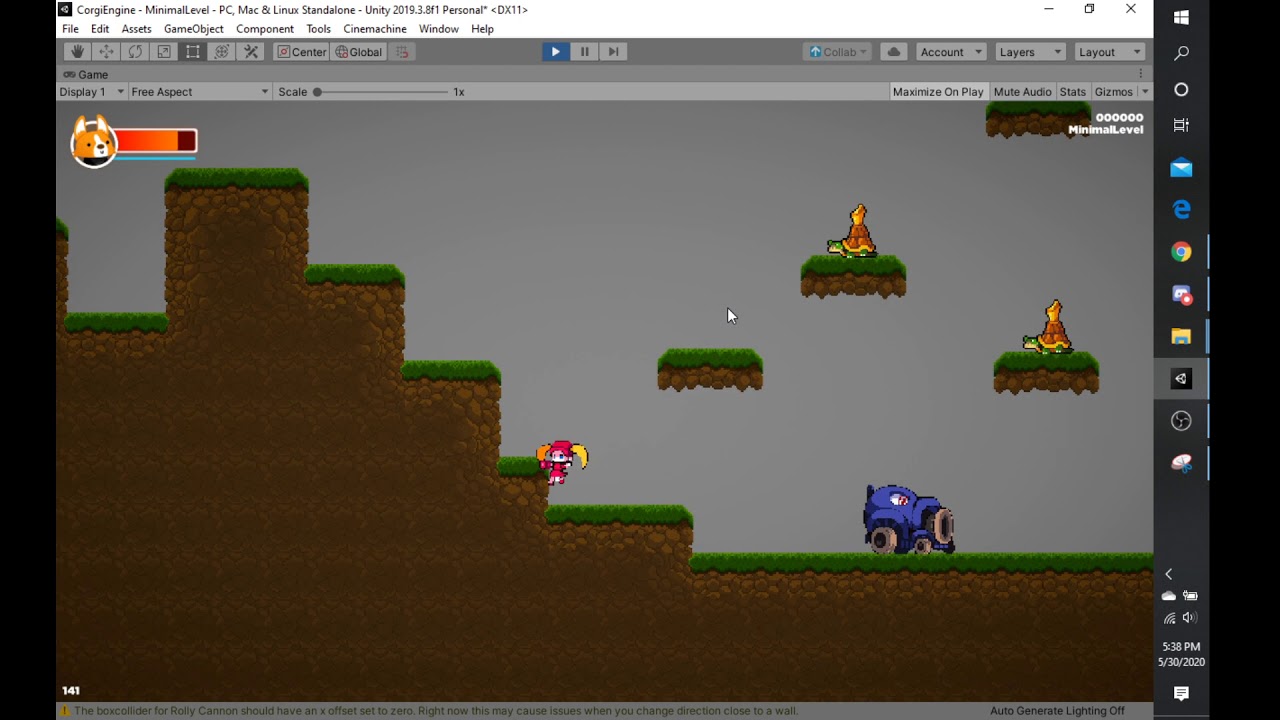Screen dimensions: 1280x720
Task: Toggle Maximize On Play
Action: coord(938,92)
